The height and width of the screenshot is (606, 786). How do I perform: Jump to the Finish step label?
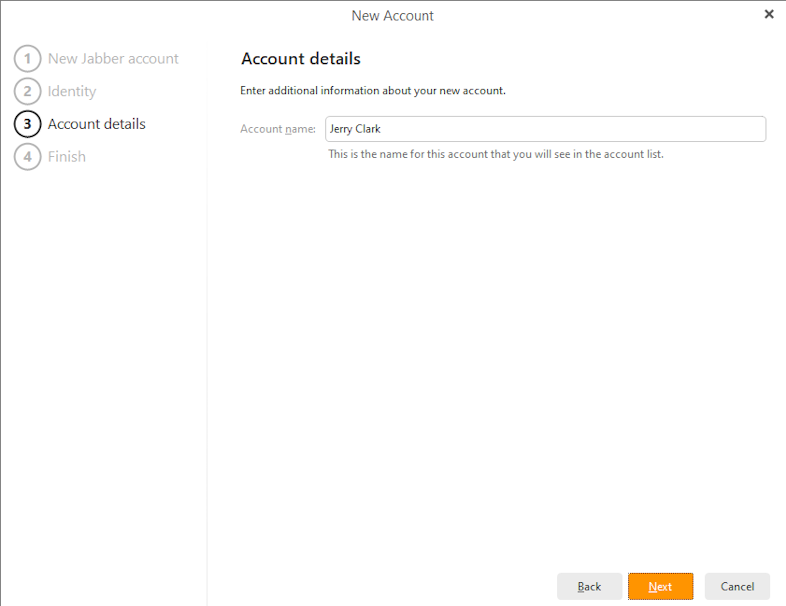click(x=67, y=157)
